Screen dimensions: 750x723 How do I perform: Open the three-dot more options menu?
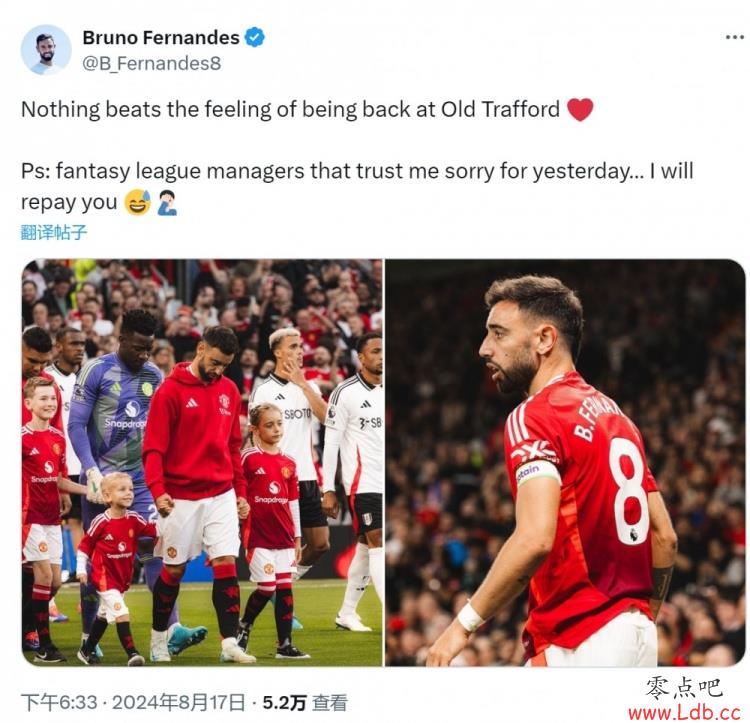pyautogui.click(x=734, y=37)
